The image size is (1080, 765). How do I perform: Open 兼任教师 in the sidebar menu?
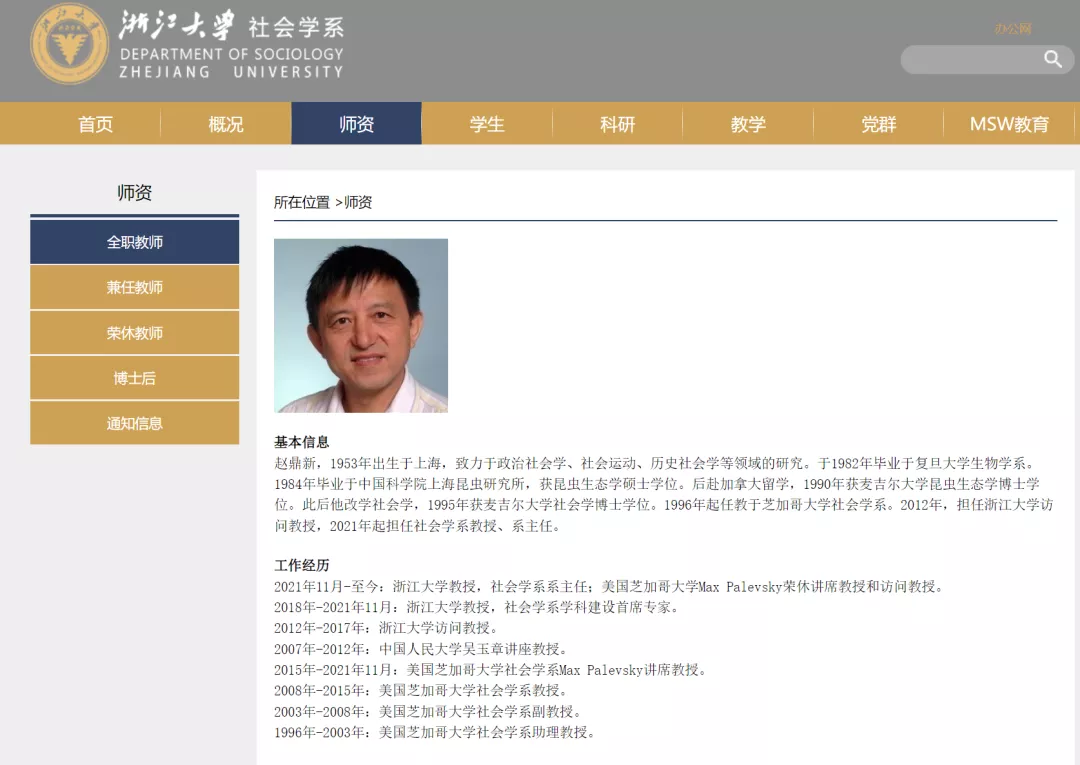click(x=135, y=287)
